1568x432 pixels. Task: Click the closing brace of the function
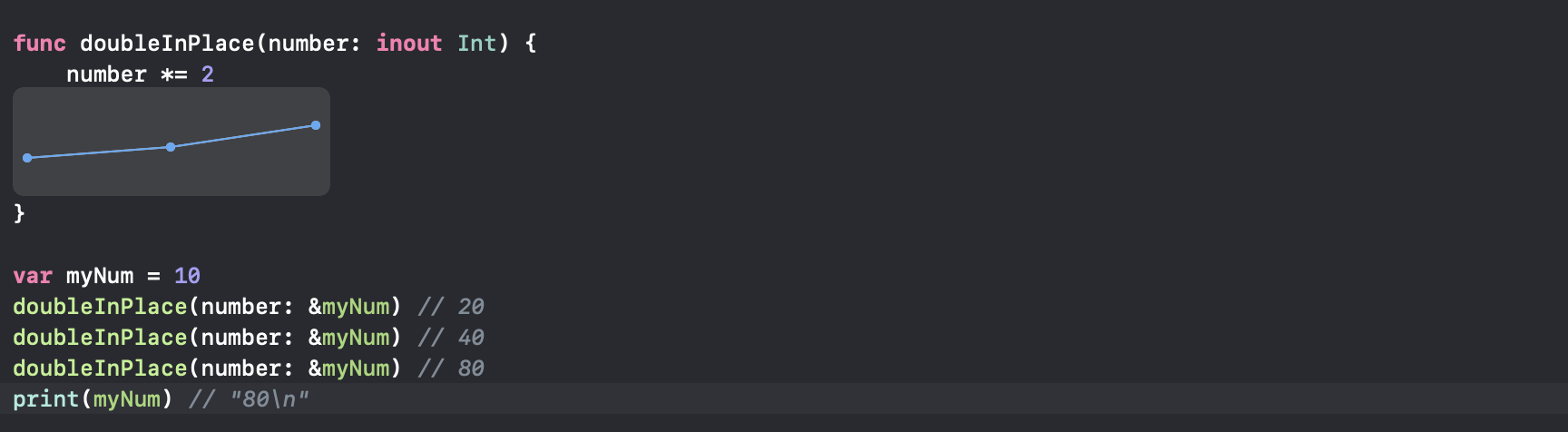coord(19,213)
